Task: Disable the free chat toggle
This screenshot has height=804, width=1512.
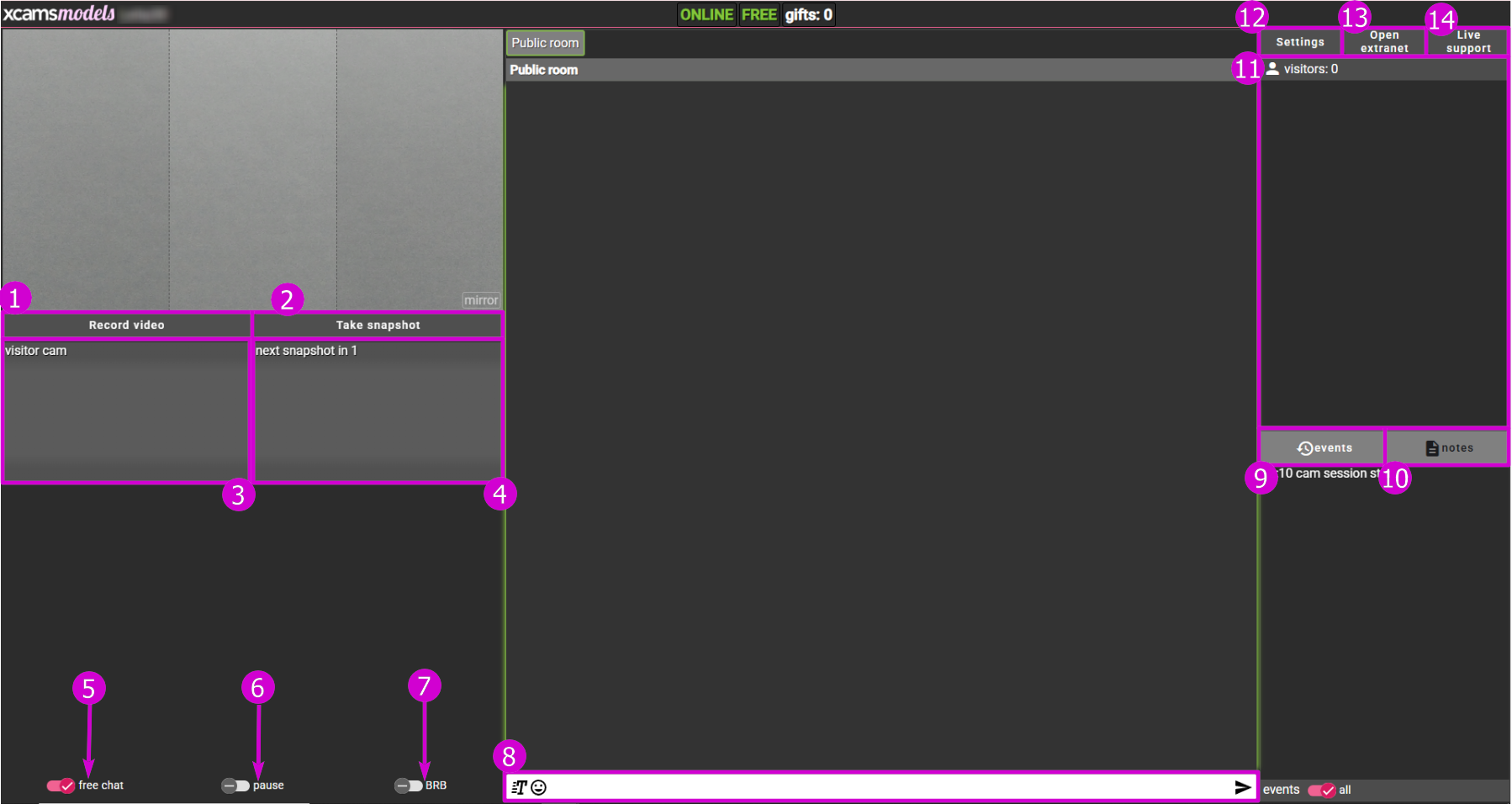Action: (61, 785)
